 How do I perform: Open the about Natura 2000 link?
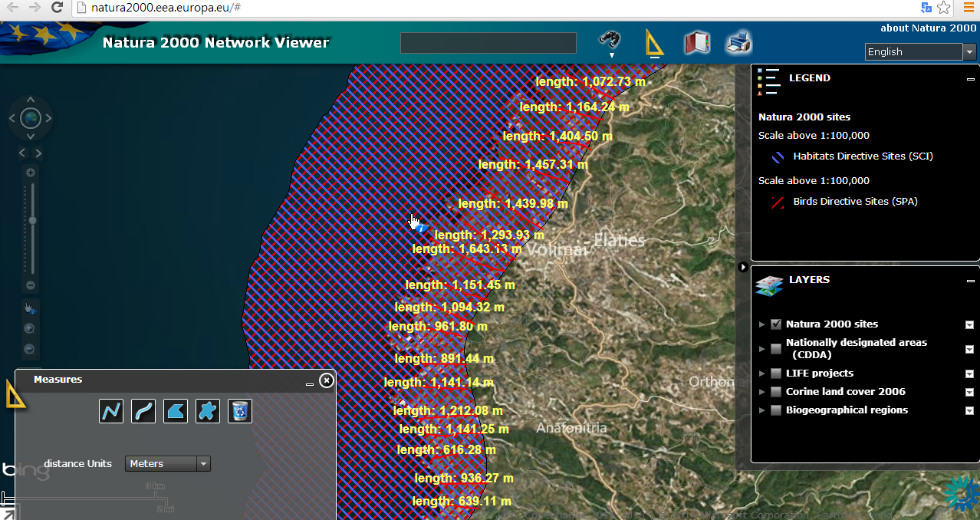(x=928, y=28)
